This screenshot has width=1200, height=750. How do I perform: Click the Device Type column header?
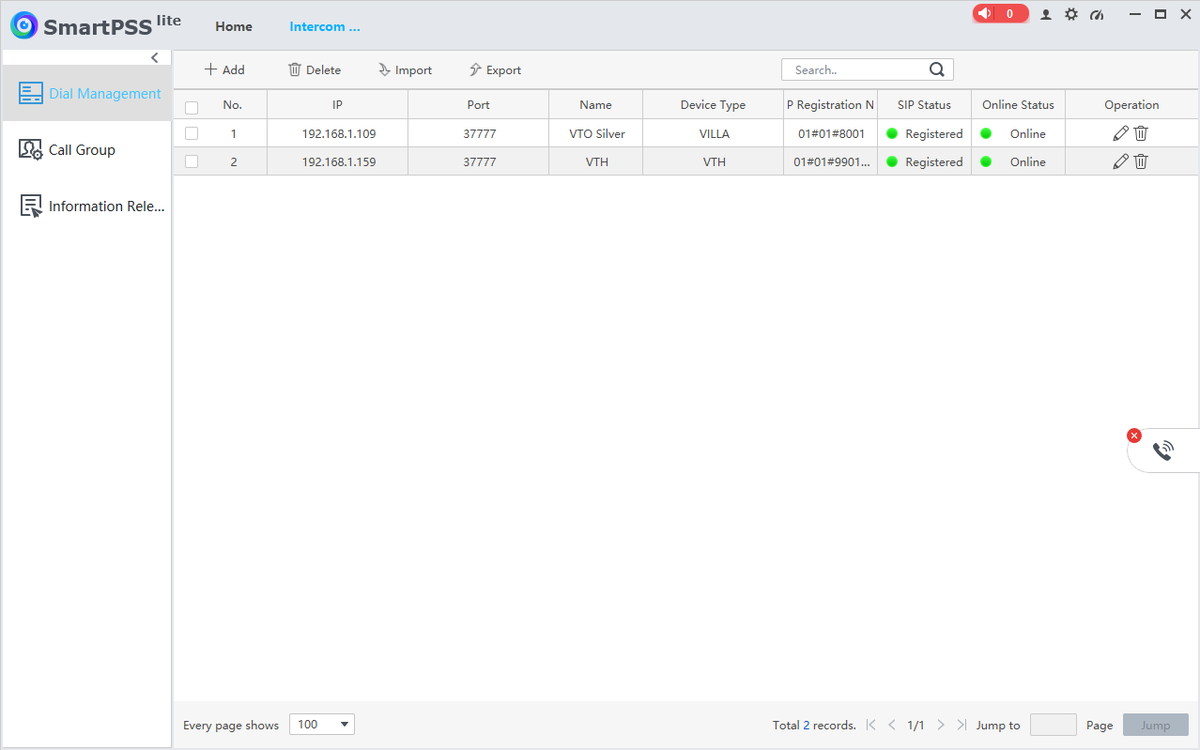pyautogui.click(x=713, y=105)
